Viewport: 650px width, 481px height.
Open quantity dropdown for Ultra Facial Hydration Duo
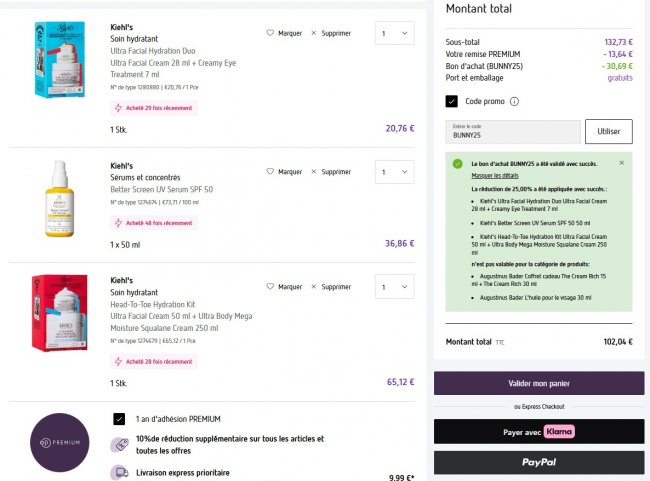click(393, 34)
